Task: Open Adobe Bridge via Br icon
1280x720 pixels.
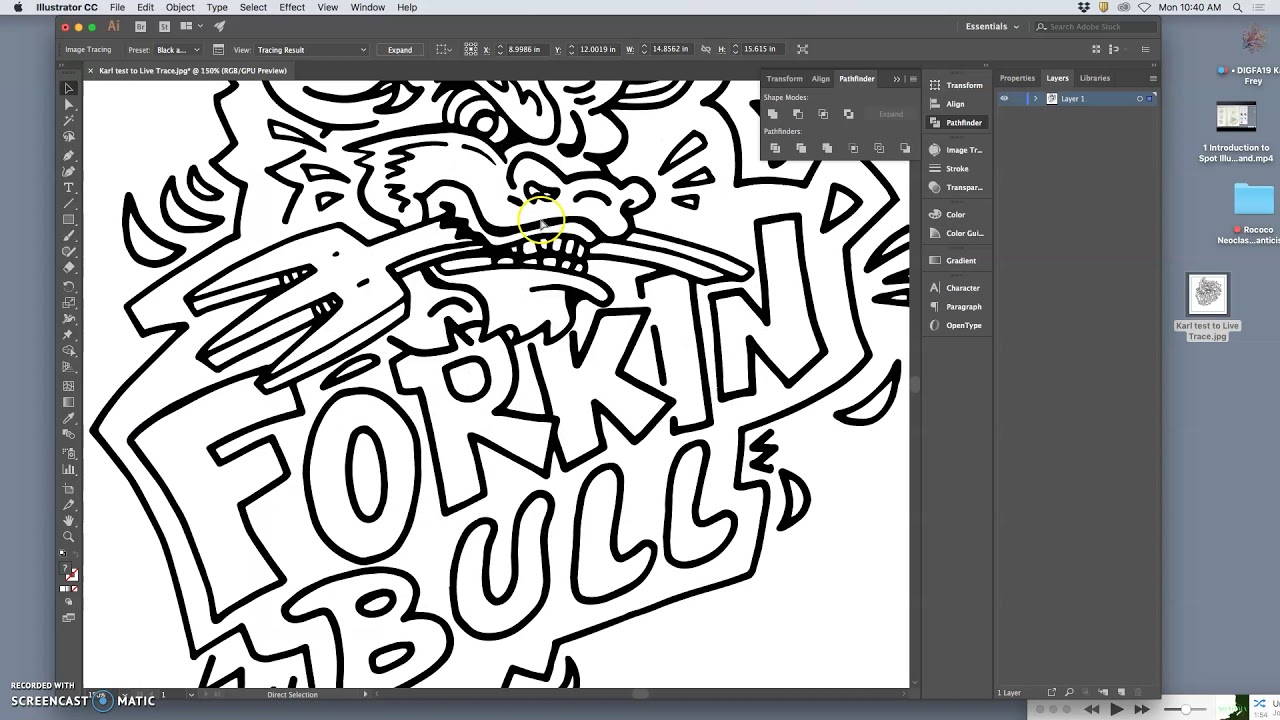Action: point(141,26)
